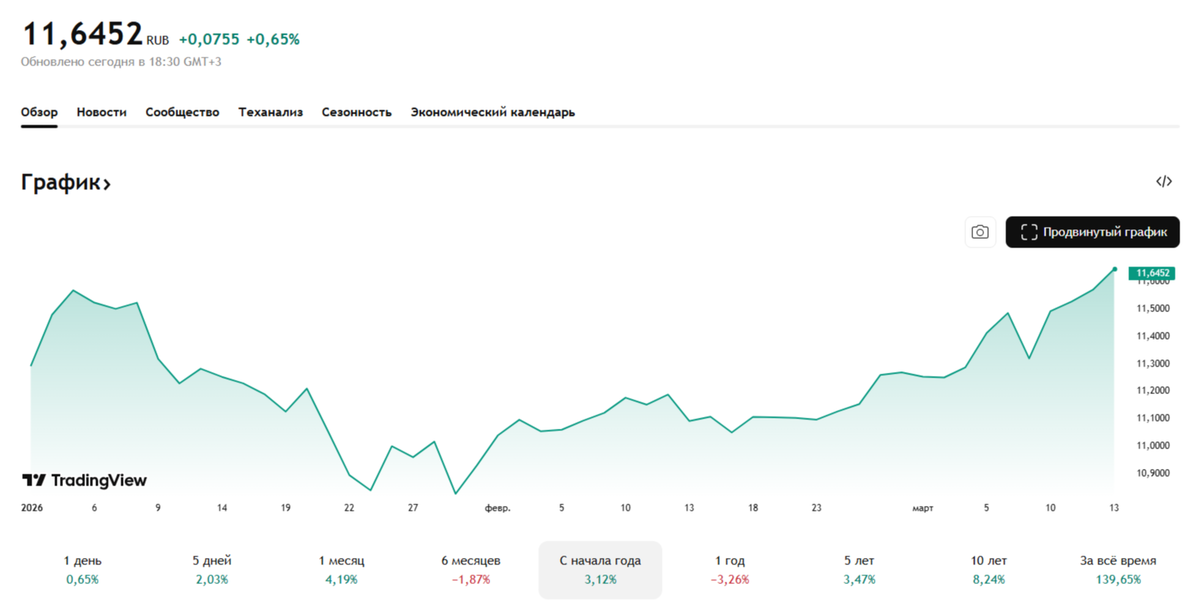Click the last data point dot on chart
Image resolution: width=1200 pixels, height=610 pixels.
pos(1115,269)
